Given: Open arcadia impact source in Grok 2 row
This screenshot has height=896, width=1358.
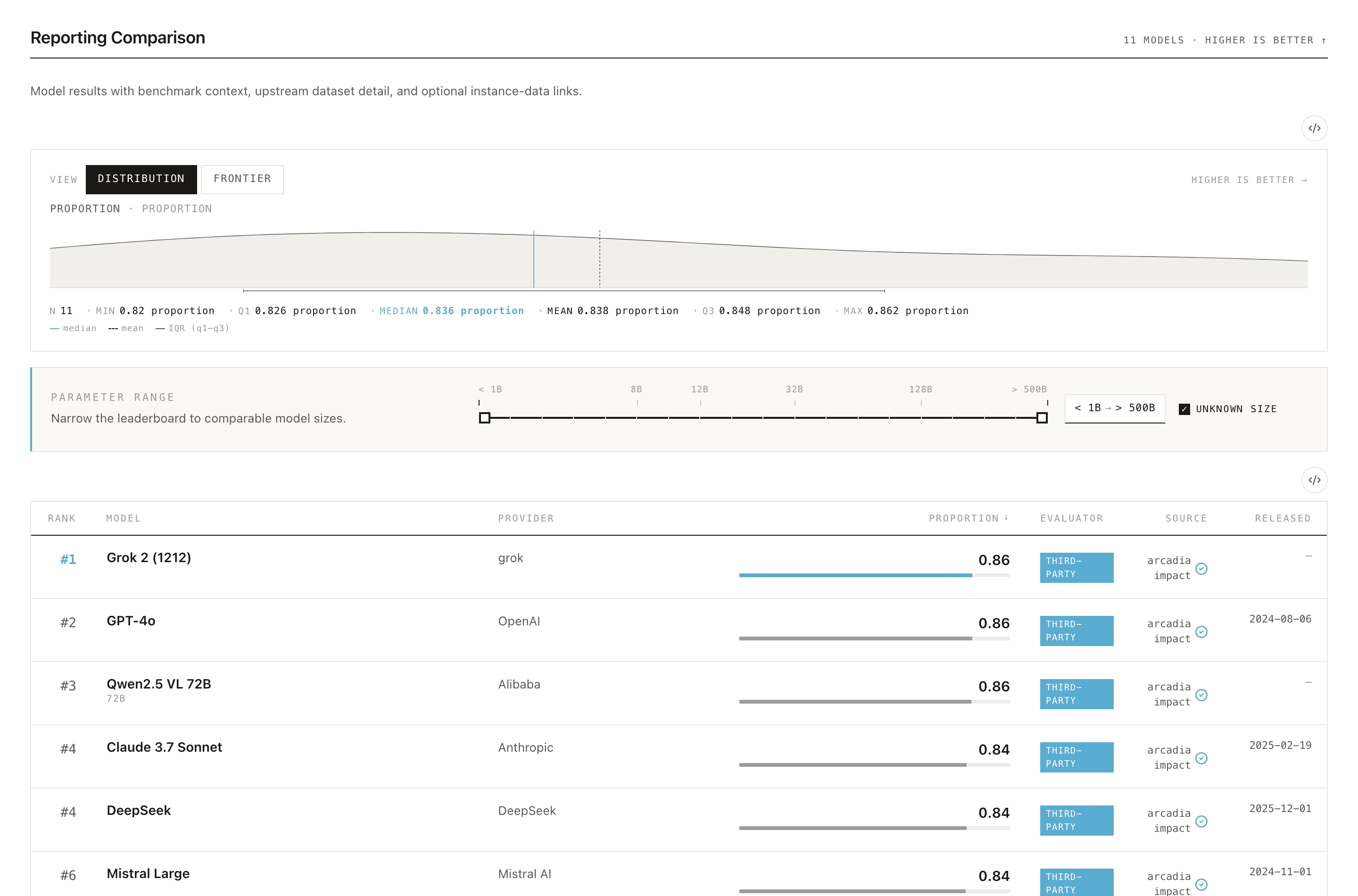Looking at the screenshot, I should point(1168,568).
